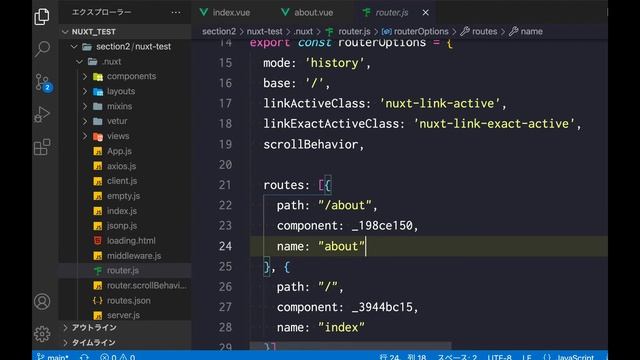Screen dimensions: 640x360
Task: Open errors and warnings status item
Action: tap(118, 357)
